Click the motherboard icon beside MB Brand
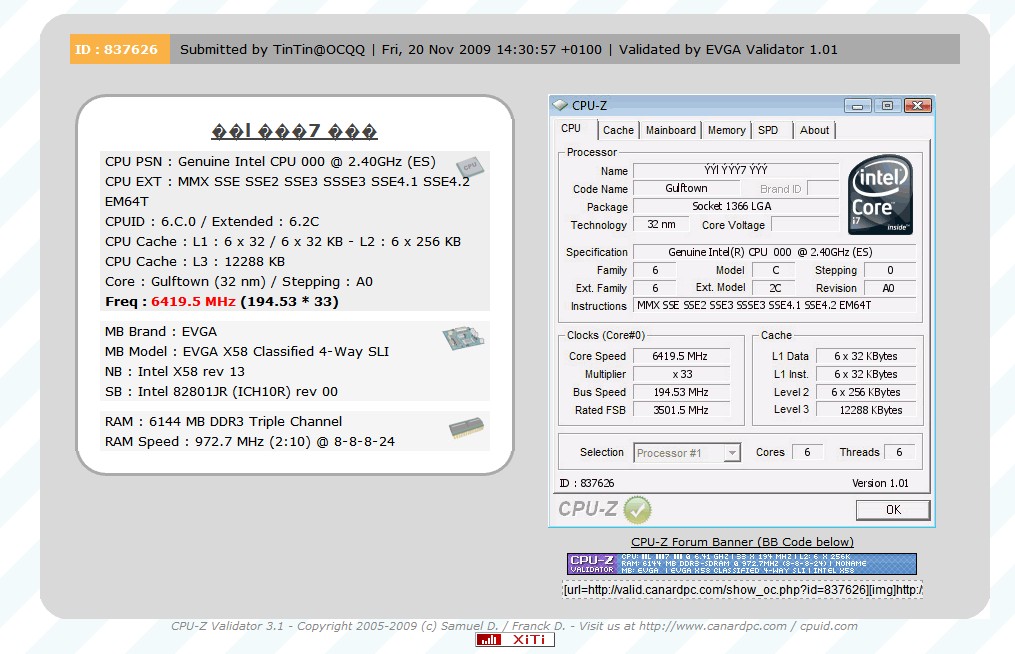Viewport: 1015px width, 654px height. 463,337
